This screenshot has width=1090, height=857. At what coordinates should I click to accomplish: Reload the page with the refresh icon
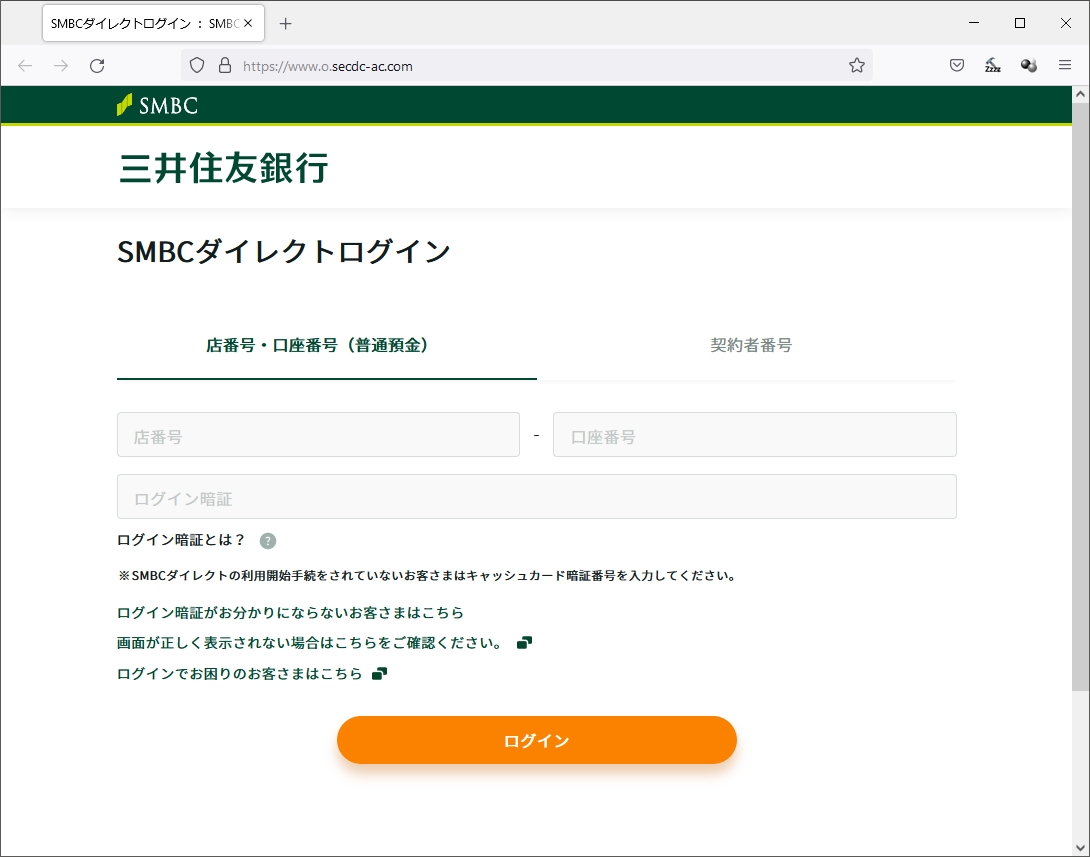(97, 65)
